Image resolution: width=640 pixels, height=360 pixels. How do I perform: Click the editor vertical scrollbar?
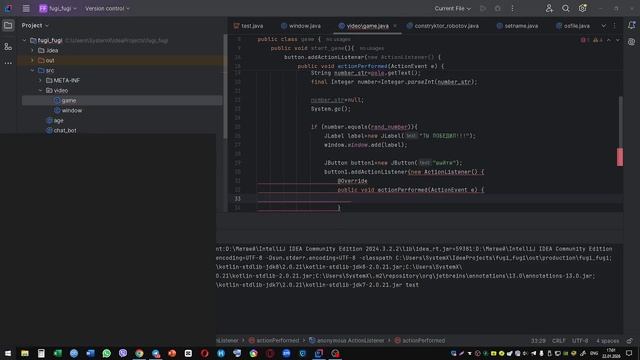click(x=621, y=122)
